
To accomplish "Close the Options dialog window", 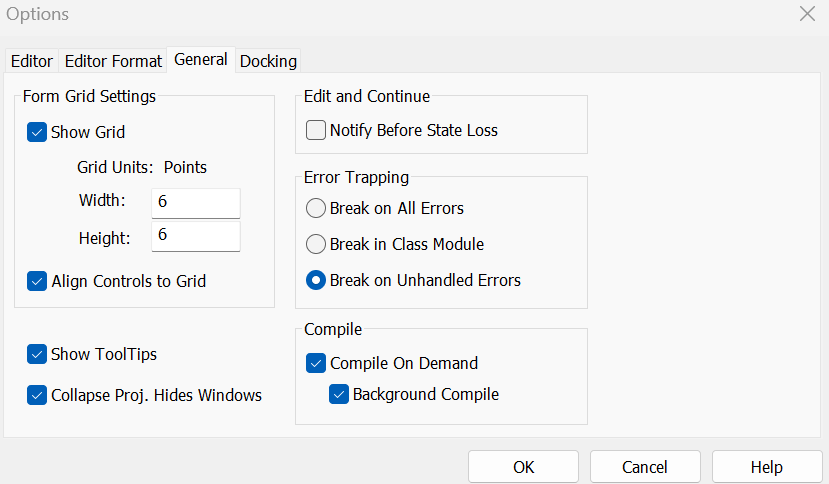I will [x=807, y=14].
